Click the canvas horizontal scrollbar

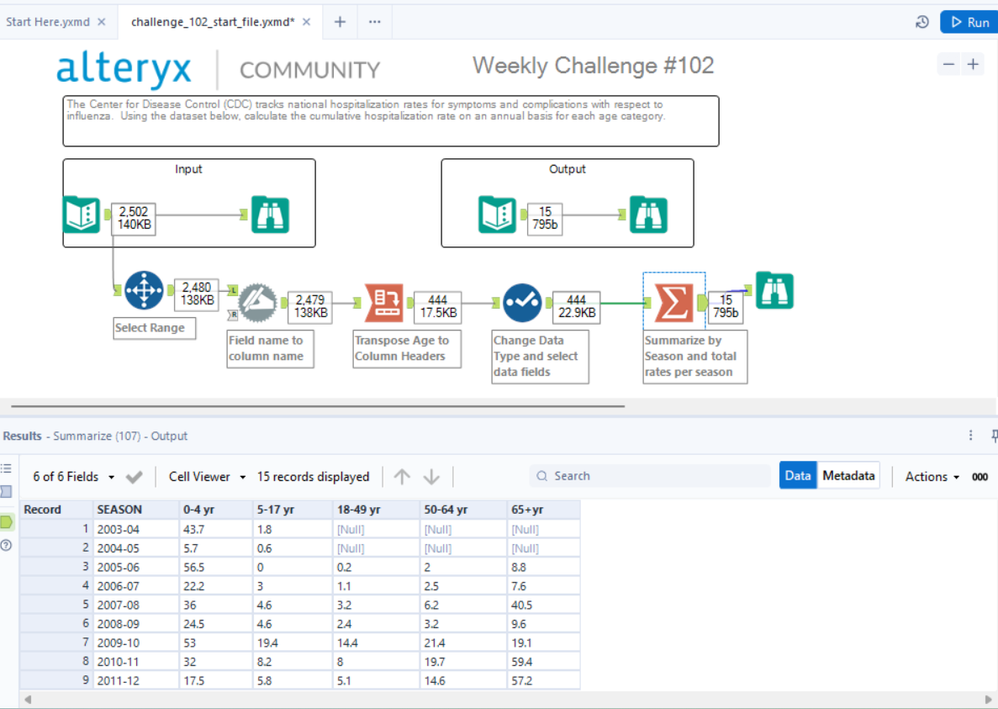click(x=318, y=405)
